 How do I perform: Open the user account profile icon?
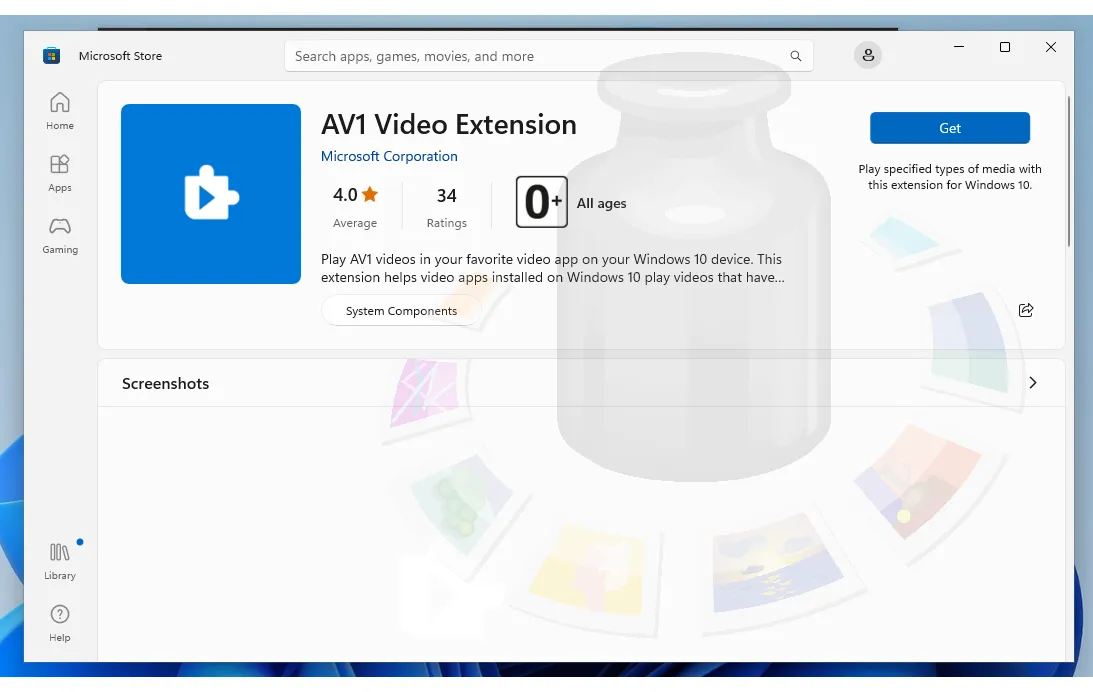(868, 55)
